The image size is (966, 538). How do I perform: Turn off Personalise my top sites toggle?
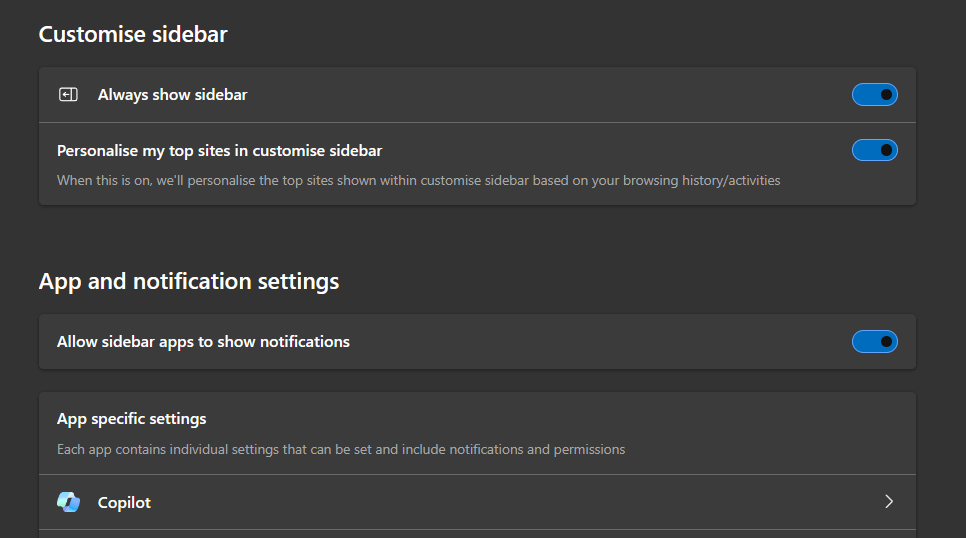tap(875, 150)
